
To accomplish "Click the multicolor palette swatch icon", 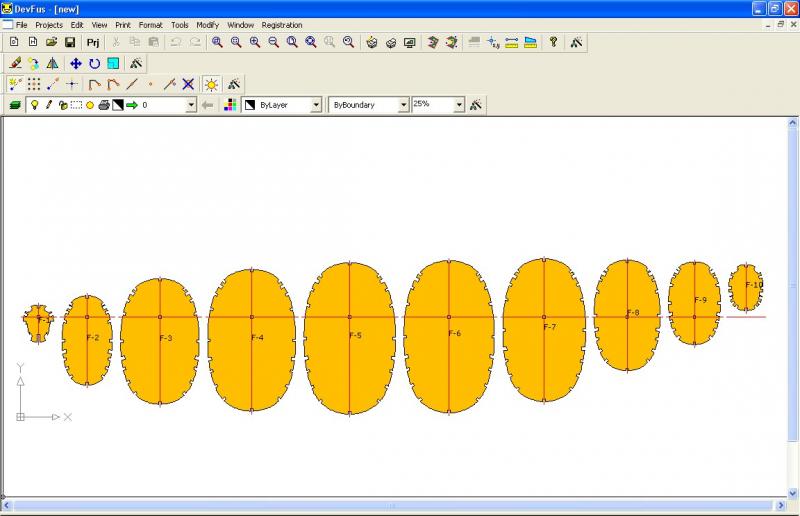I will point(230,105).
